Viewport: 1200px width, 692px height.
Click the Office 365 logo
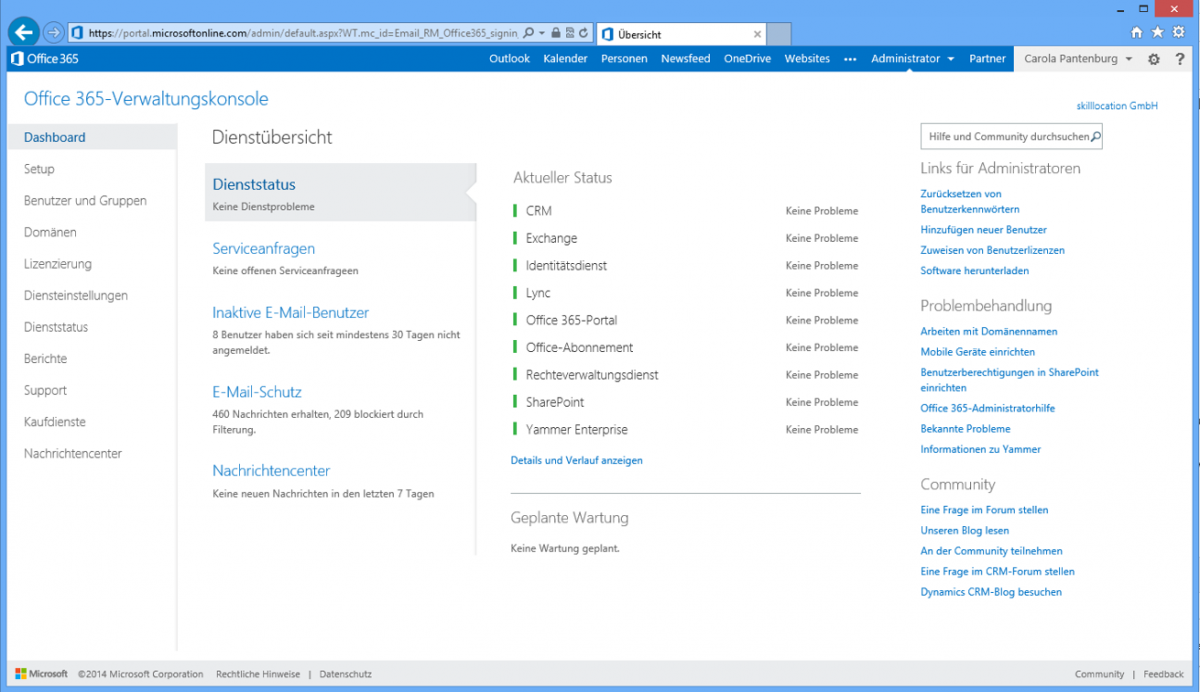[x=45, y=59]
